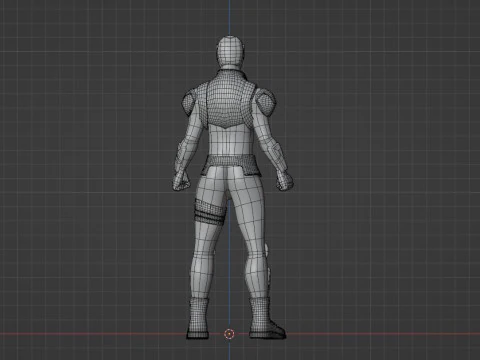The height and width of the screenshot is (360, 480).
Task: Select the character's head mesh
Action: pyautogui.click(x=229, y=52)
